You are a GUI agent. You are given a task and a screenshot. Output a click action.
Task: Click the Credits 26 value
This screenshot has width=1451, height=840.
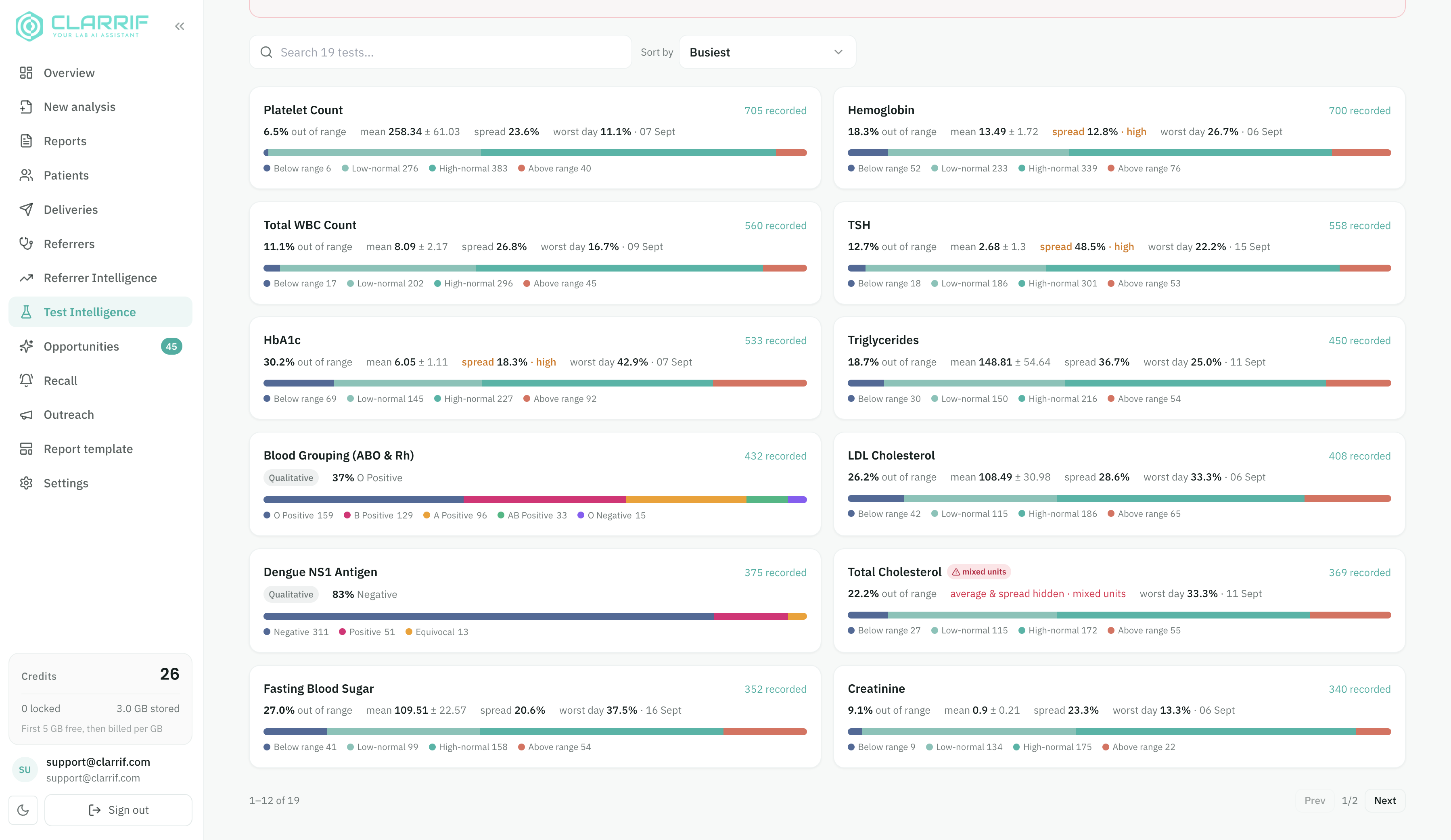pos(169,674)
